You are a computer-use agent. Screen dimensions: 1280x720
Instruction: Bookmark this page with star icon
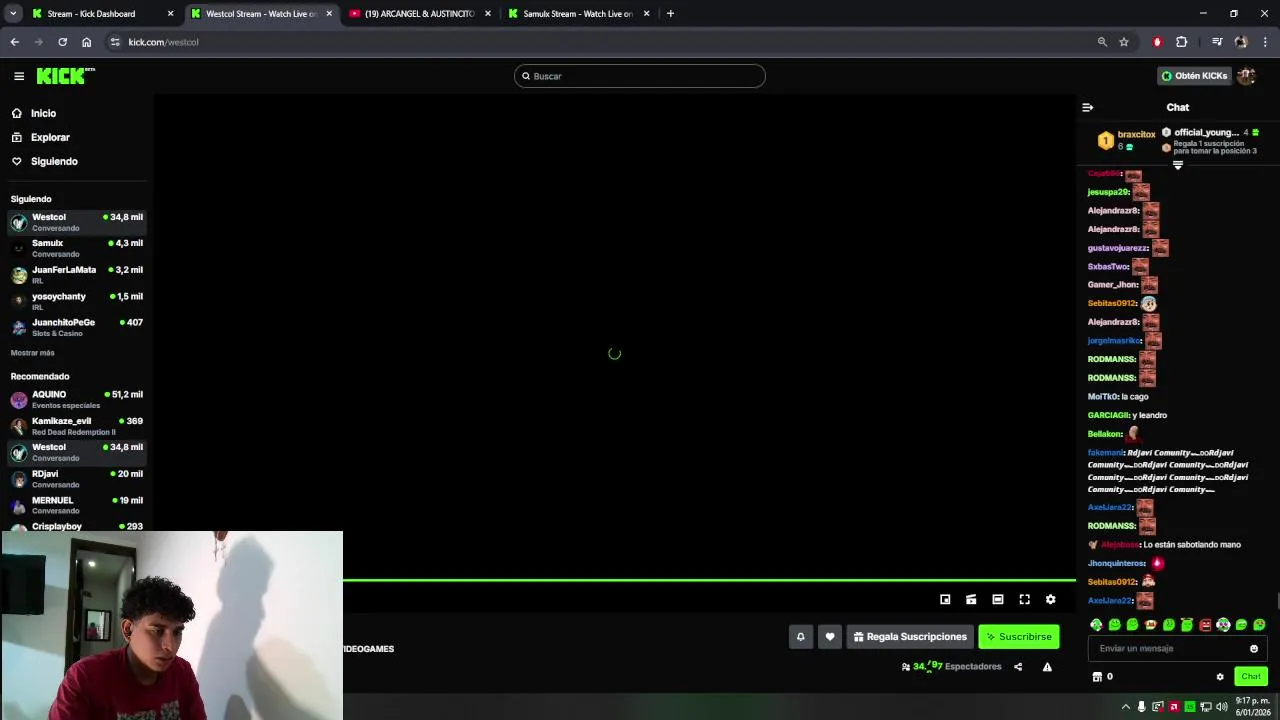[x=1124, y=42]
